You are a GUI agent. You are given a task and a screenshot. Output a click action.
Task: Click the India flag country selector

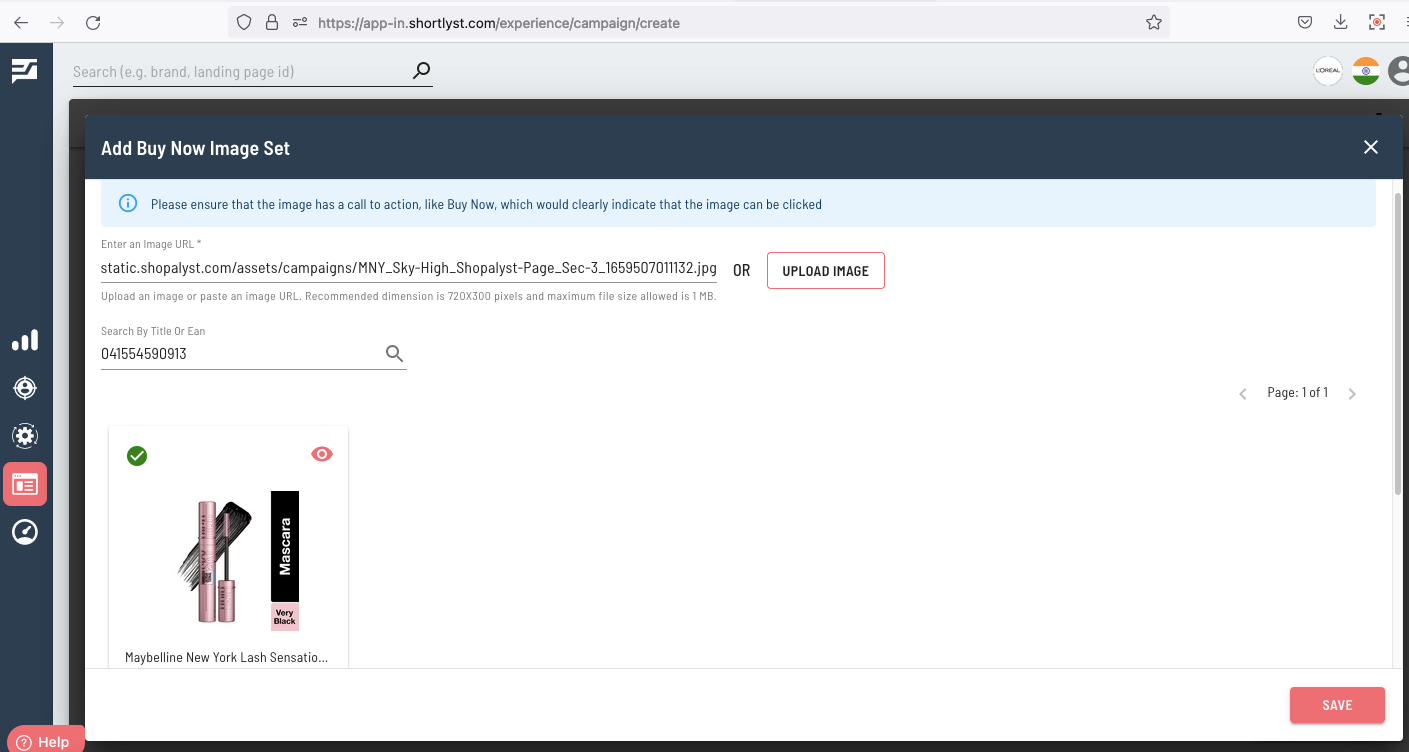pos(1366,71)
